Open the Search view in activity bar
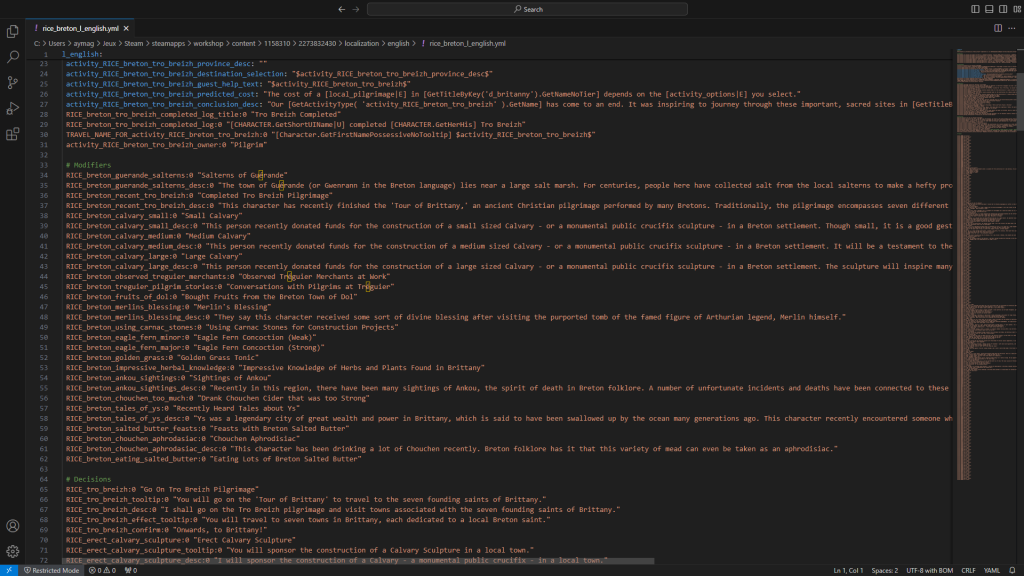Image resolution: width=1024 pixels, height=576 pixels. pyautogui.click(x=13, y=57)
